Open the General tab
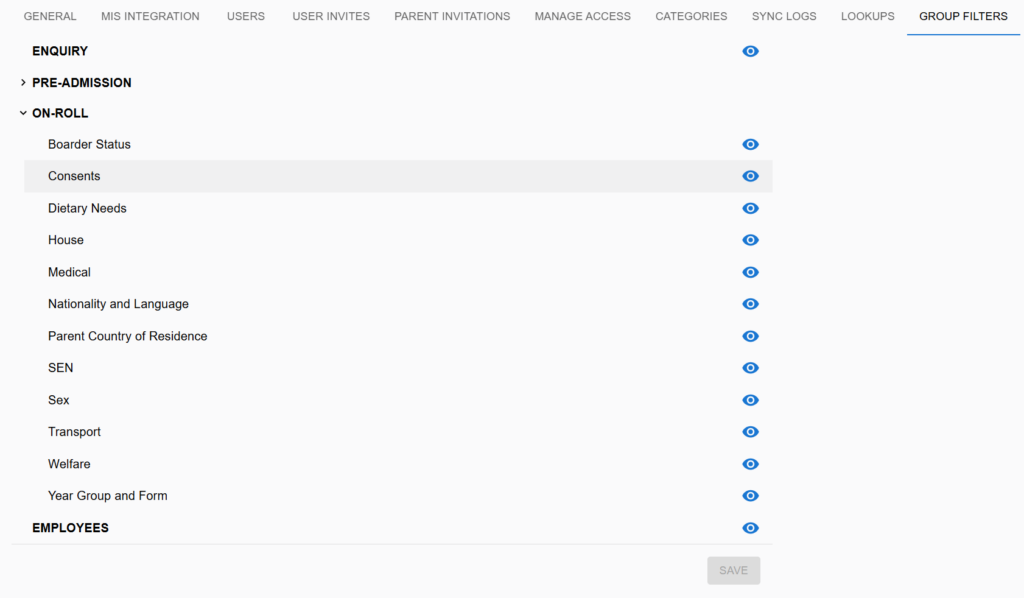 coord(50,16)
